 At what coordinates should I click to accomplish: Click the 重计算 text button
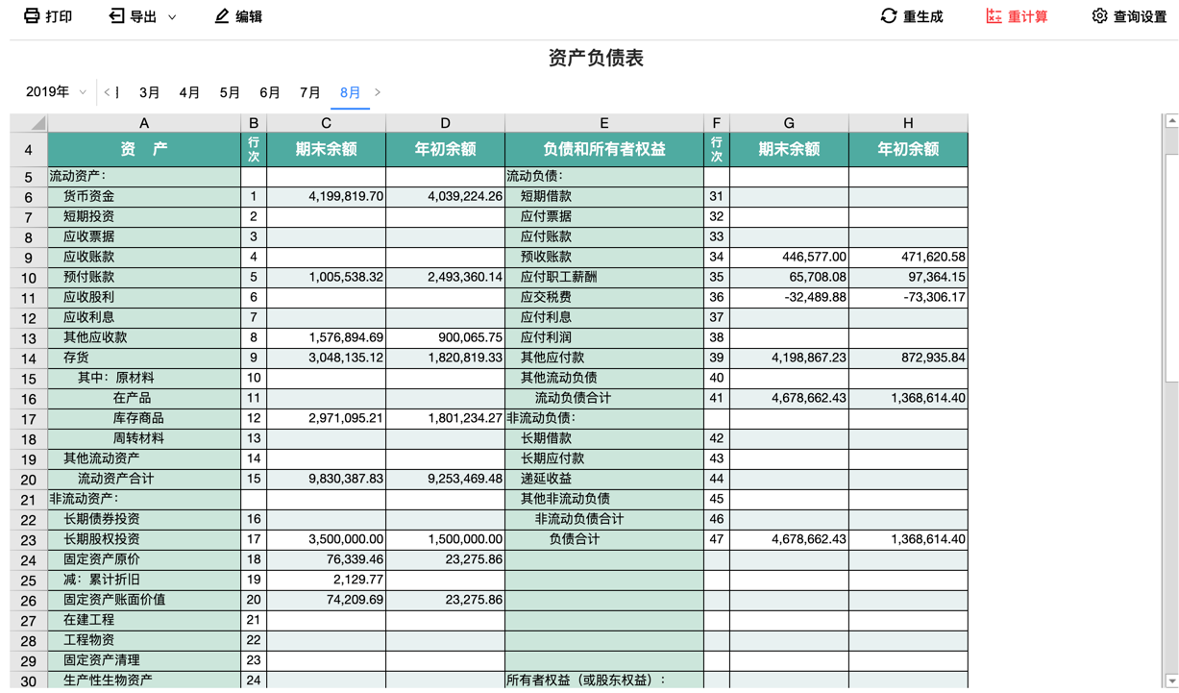[x=1028, y=17]
